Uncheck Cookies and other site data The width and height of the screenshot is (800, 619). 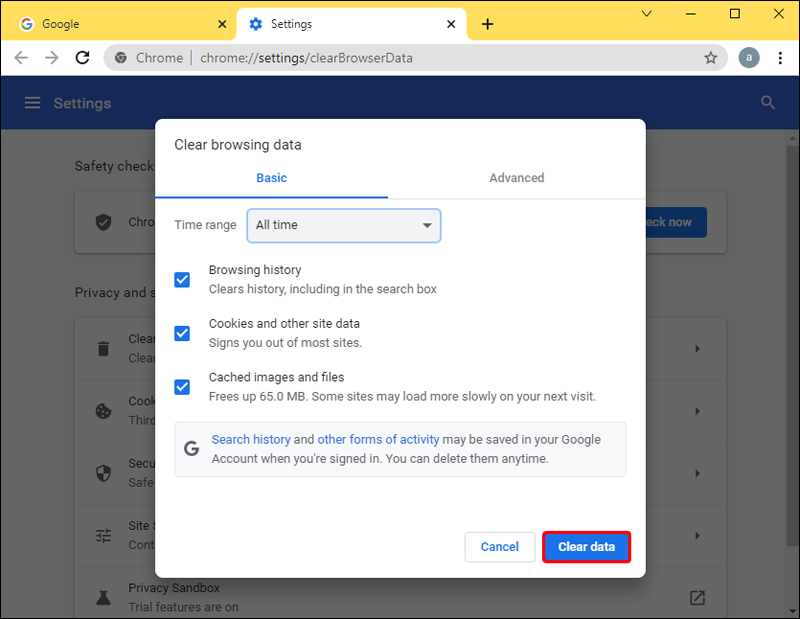click(x=182, y=333)
